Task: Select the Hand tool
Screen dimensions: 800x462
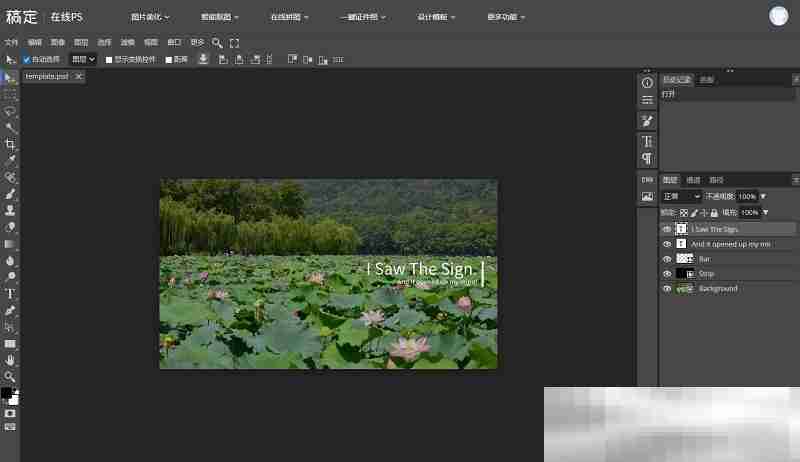Action: click(x=9, y=360)
